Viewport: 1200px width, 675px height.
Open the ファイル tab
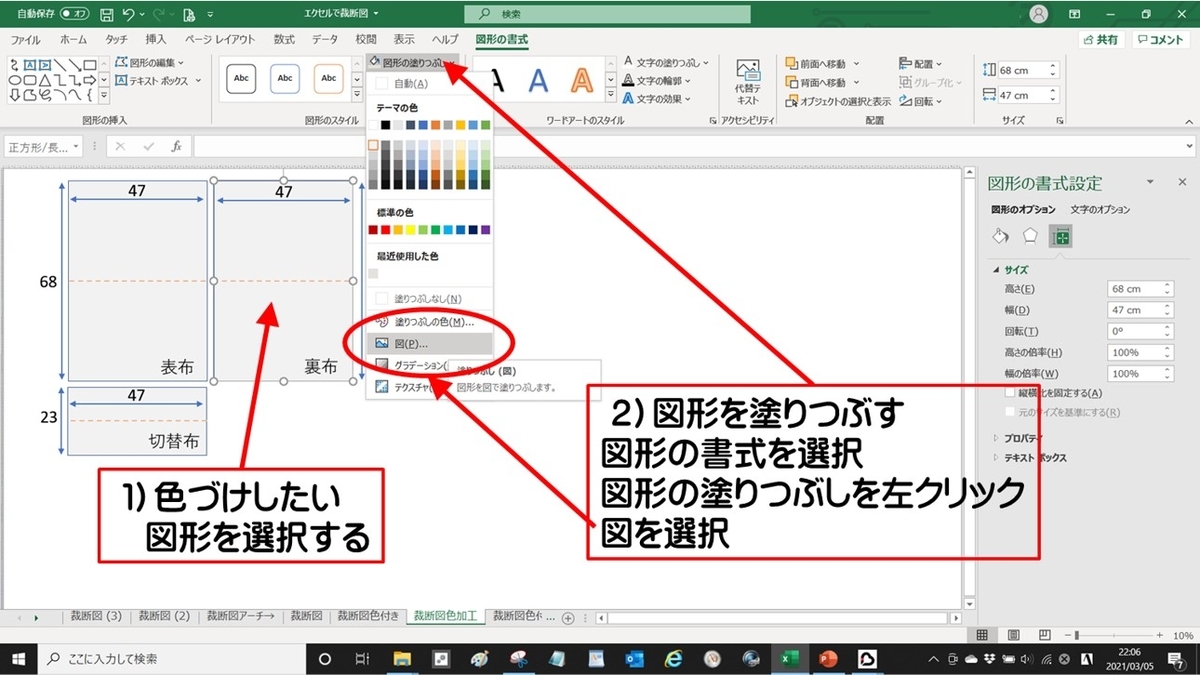click(x=25, y=40)
